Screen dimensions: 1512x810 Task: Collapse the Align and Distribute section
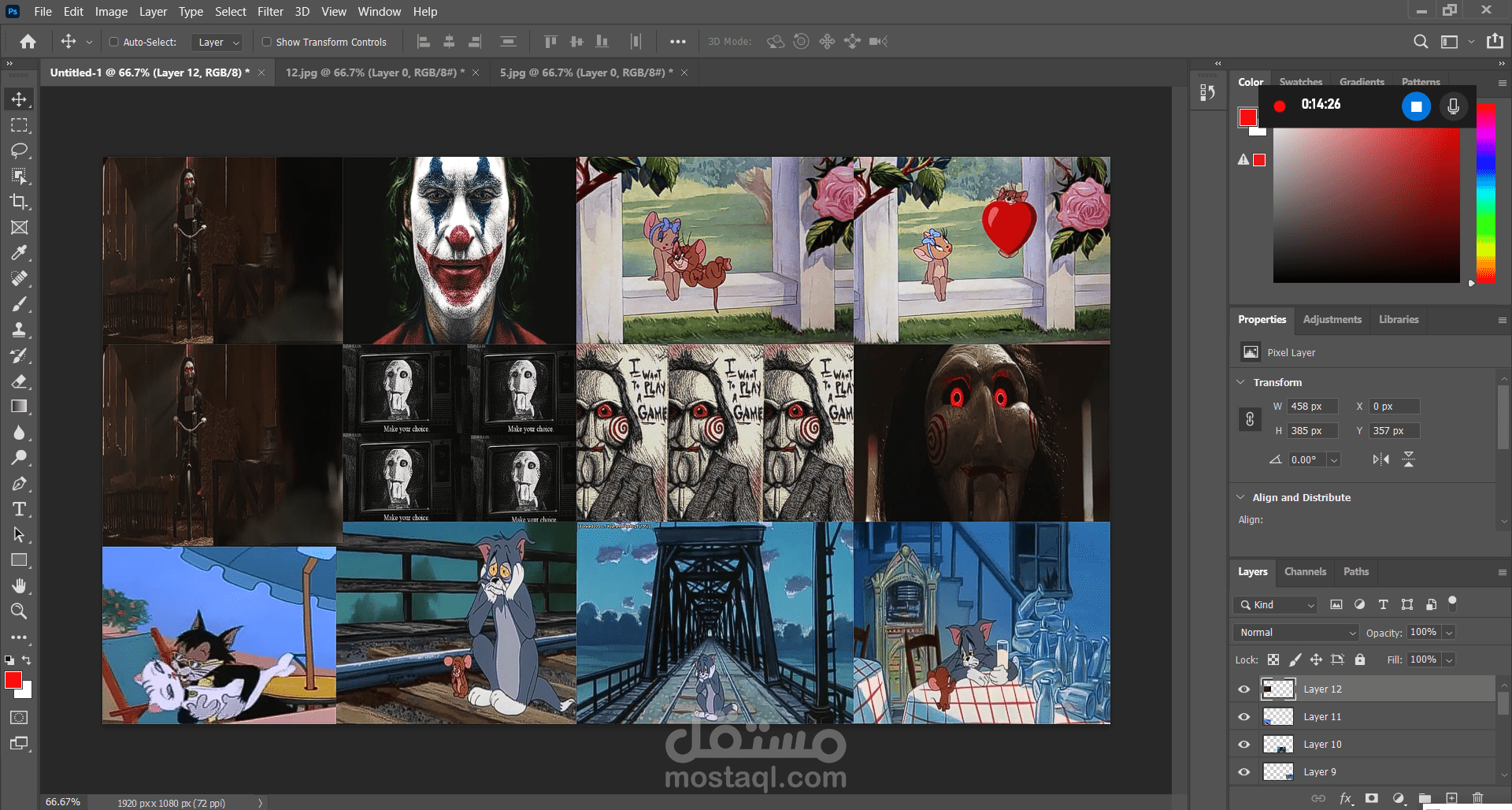pyautogui.click(x=1241, y=497)
